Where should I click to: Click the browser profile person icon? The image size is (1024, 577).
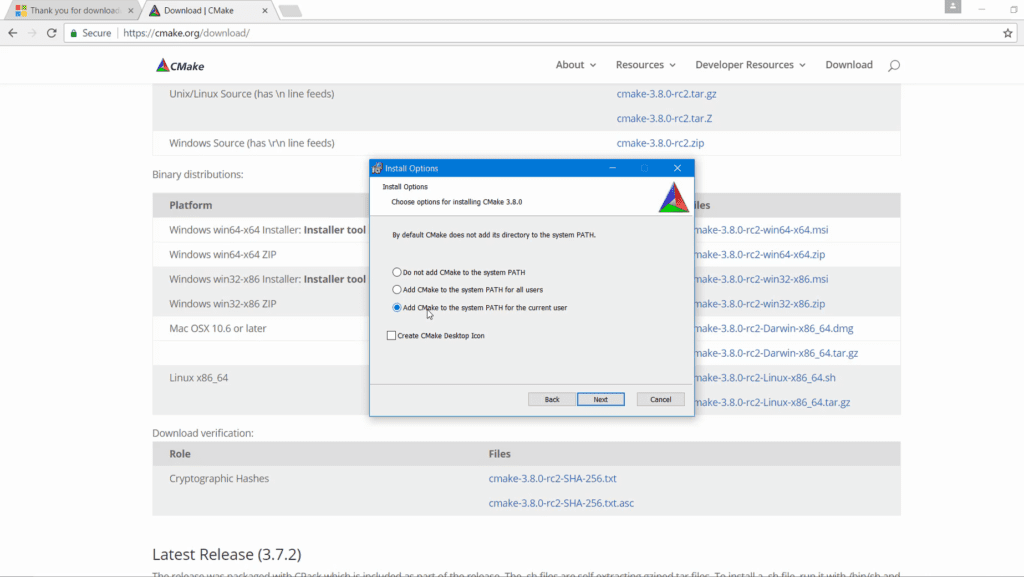click(x=952, y=7)
